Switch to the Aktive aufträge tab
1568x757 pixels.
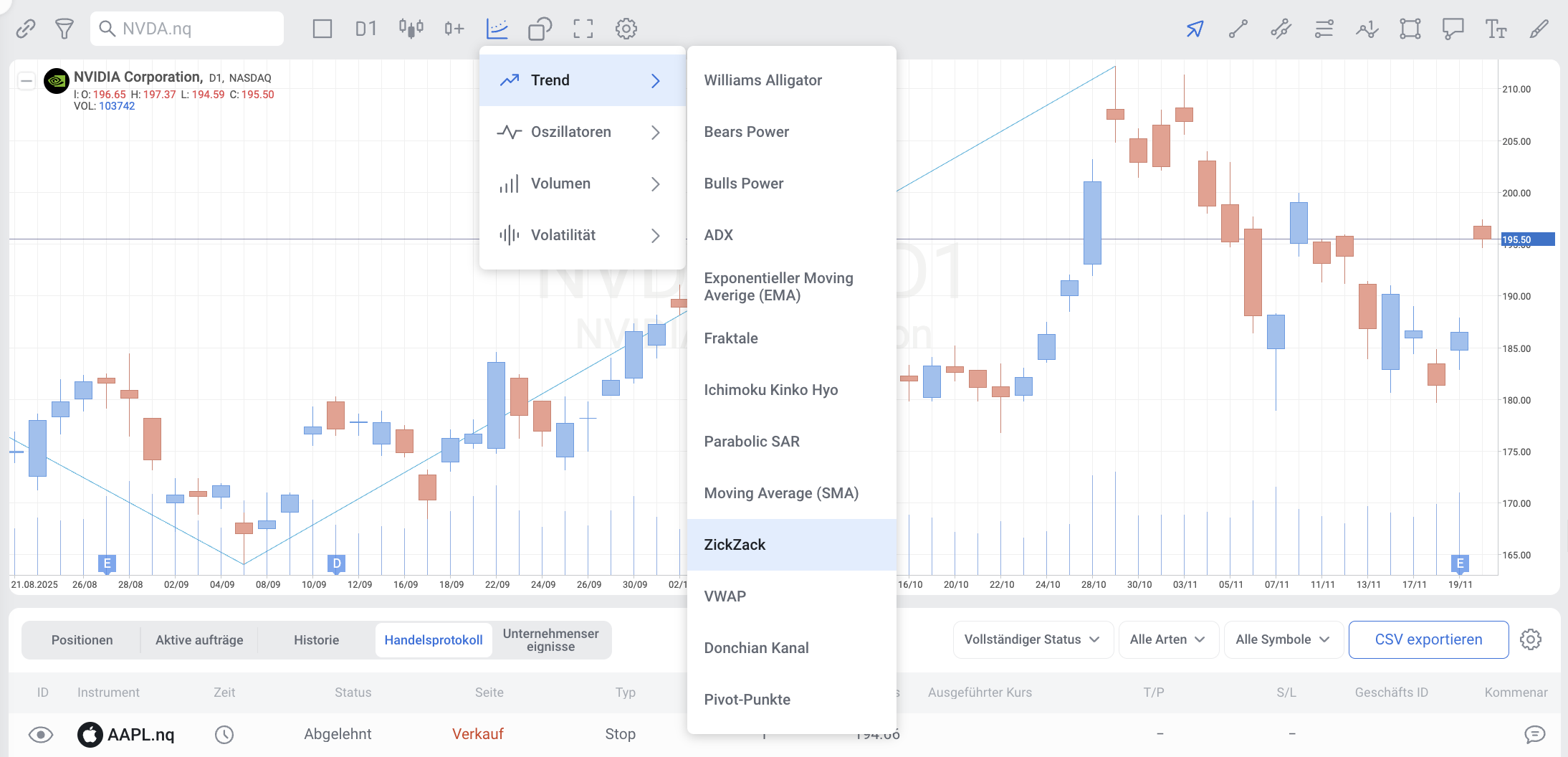(199, 639)
